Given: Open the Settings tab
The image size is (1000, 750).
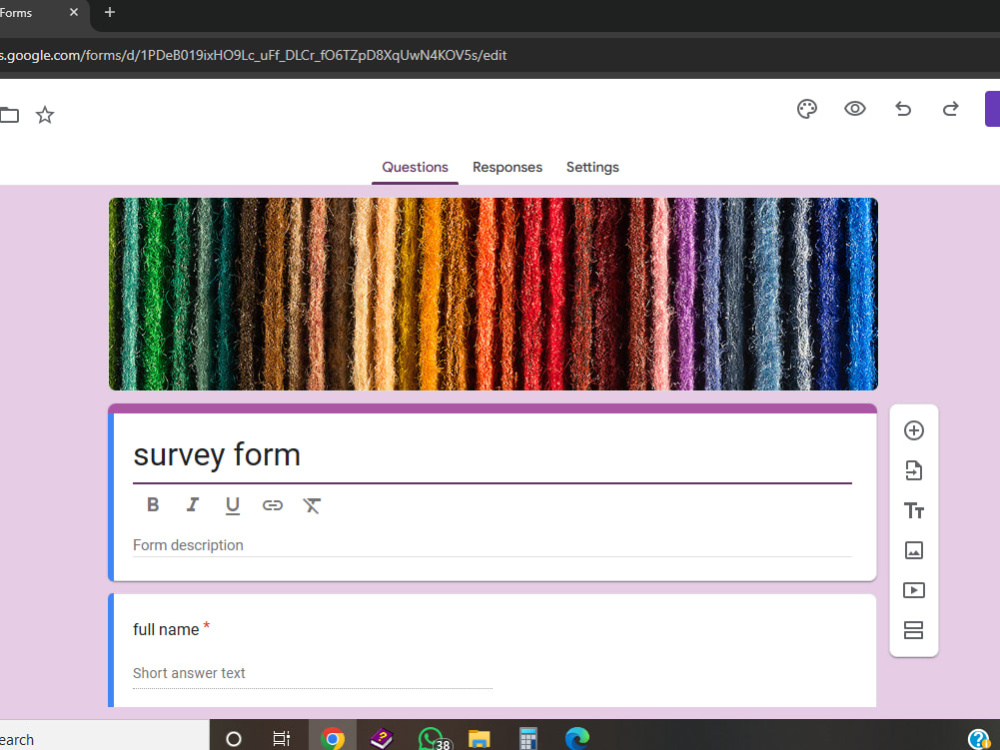Looking at the screenshot, I should click(x=592, y=167).
